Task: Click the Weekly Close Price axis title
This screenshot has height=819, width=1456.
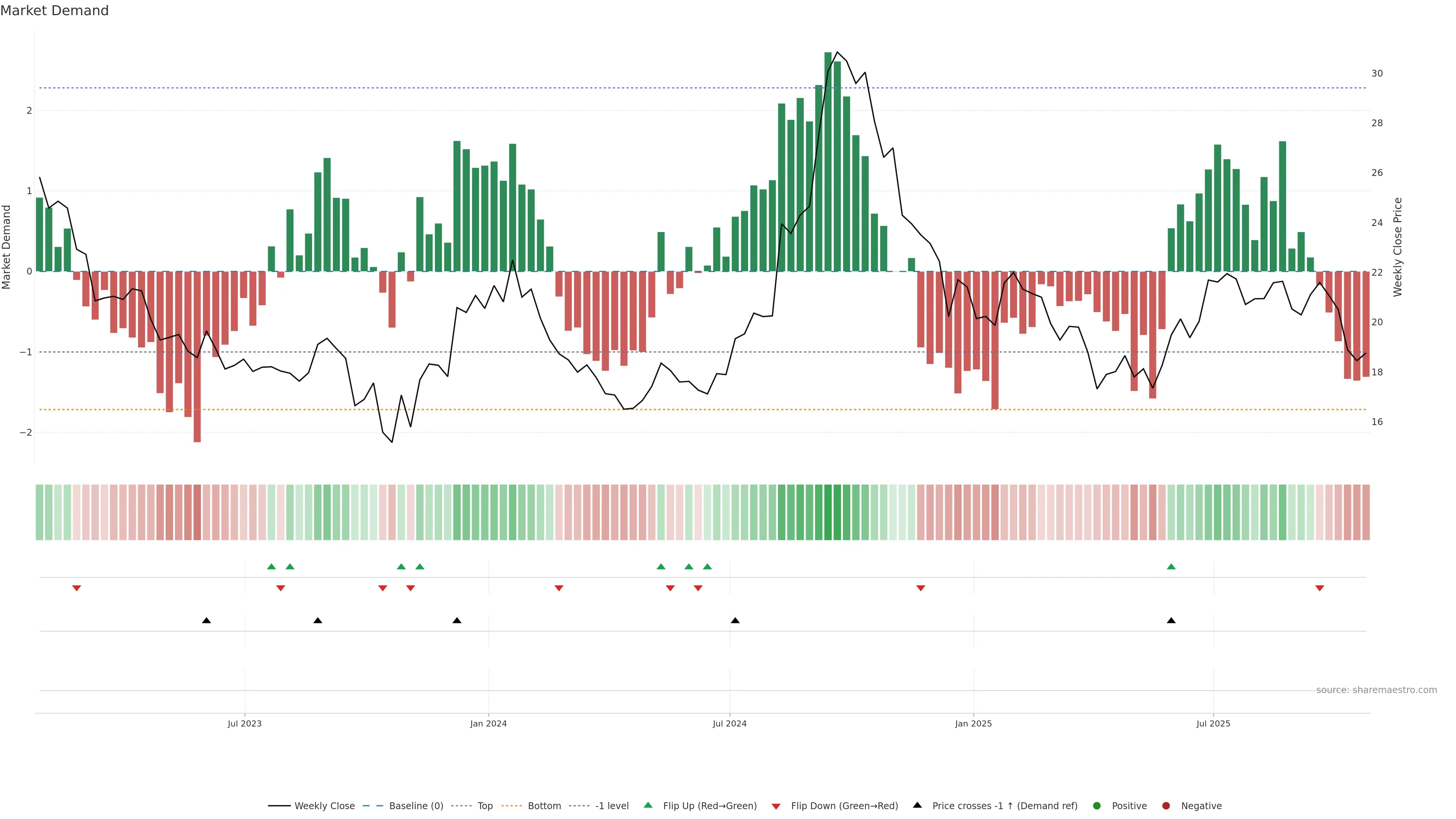Action: pyautogui.click(x=1397, y=247)
